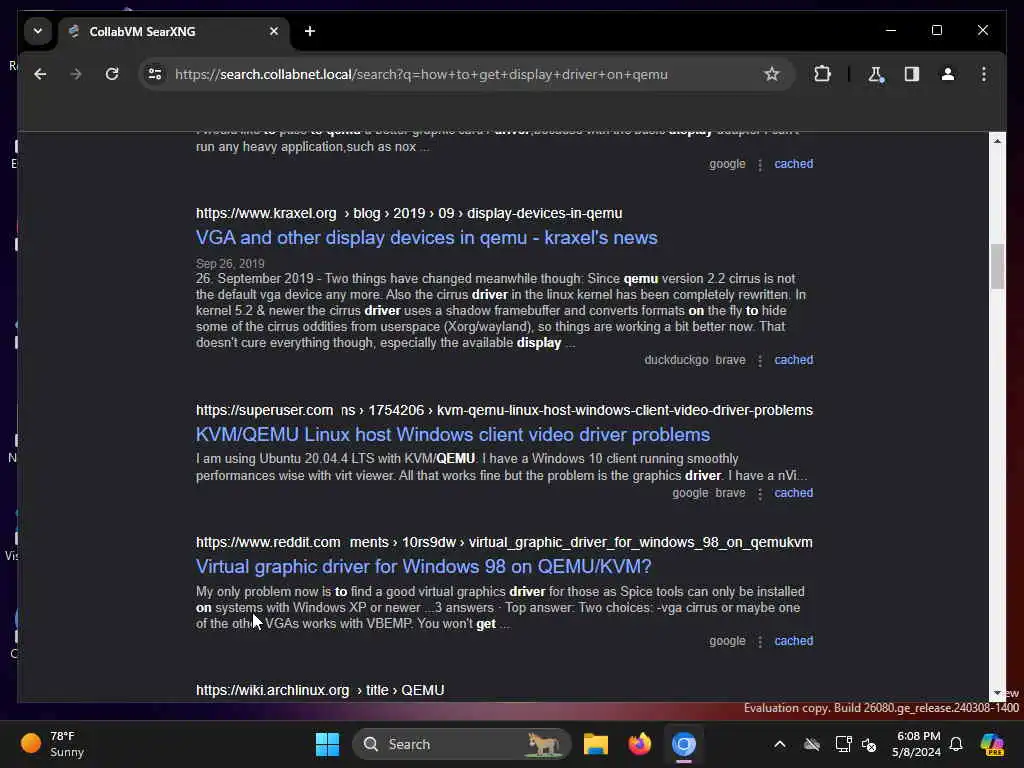
Task: Click the taskbar Search box
Action: 462,744
